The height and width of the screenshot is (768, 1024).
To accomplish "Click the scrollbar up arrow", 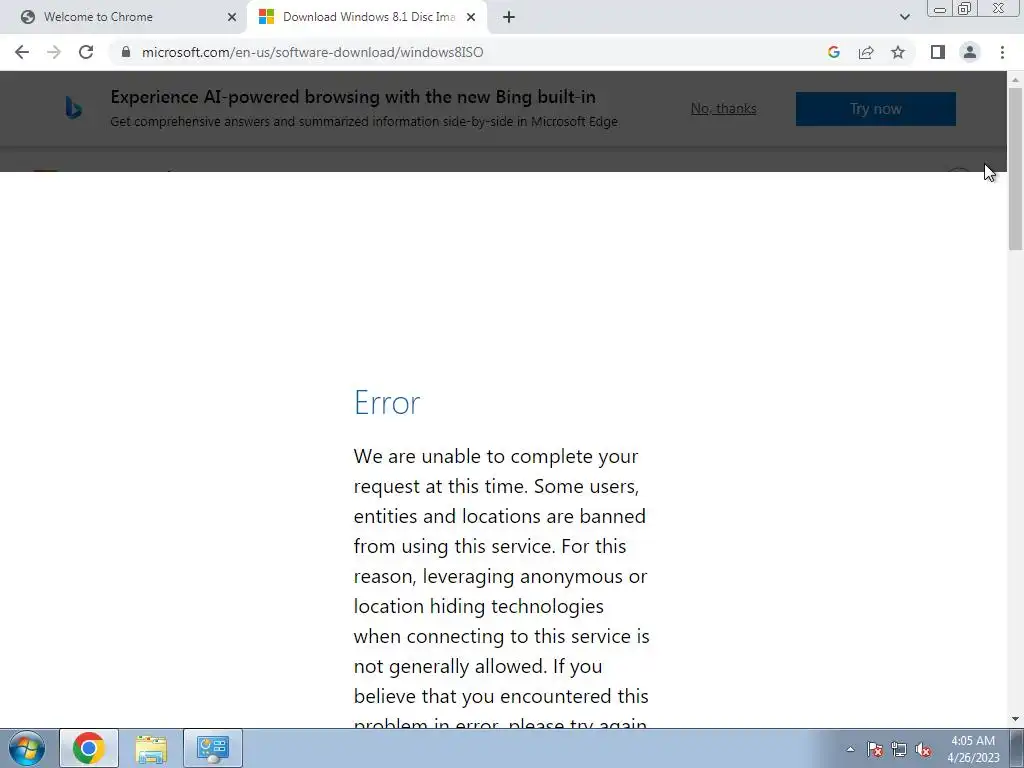I will click(x=1015, y=79).
